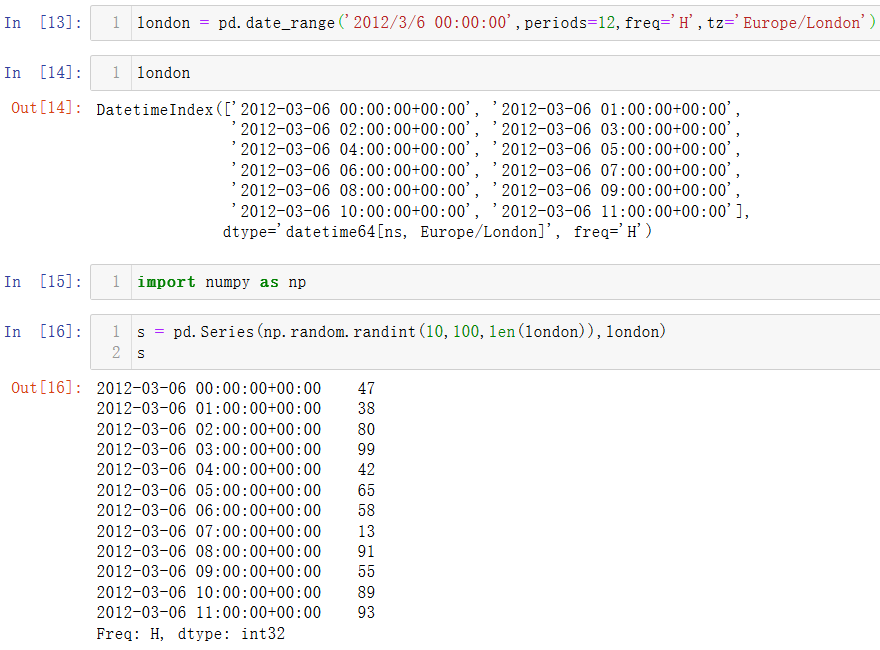
Task: Click the 'Europe/London' string in cell 13
Action: pos(800,22)
